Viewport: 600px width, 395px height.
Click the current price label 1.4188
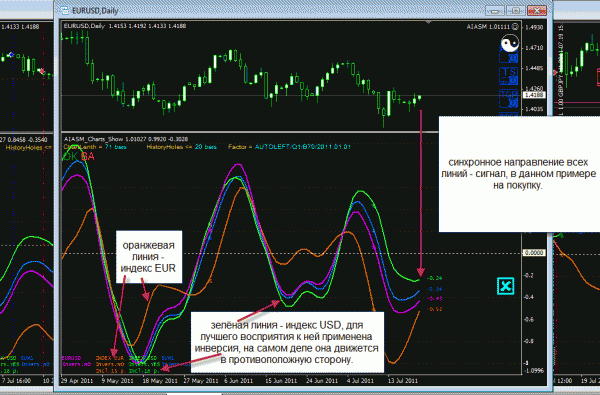pyautogui.click(x=534, y=95)
